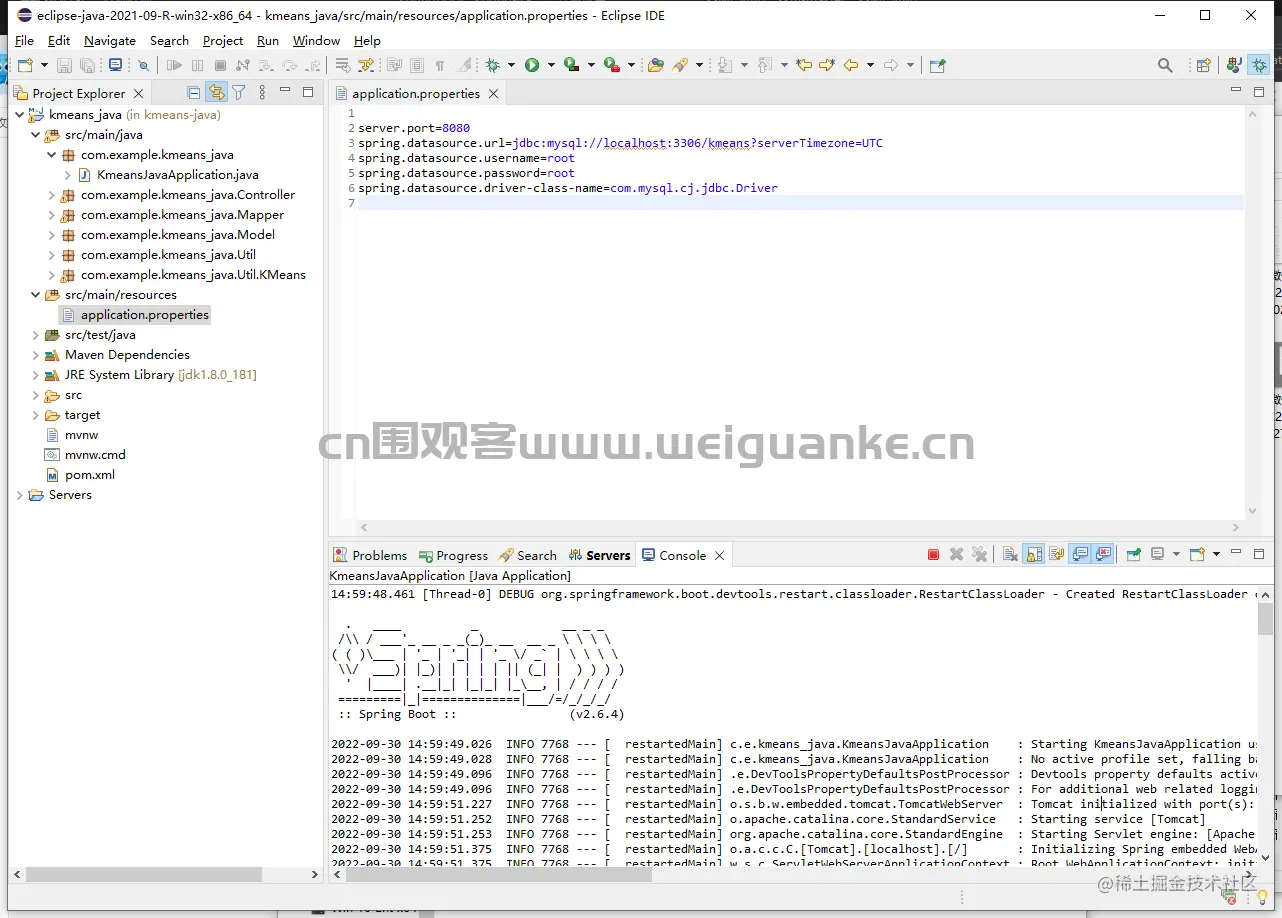Click the Search flashlight toolbar icon
This screenshot has height=918, width=1282.
pyautogui.click(x=680, y=65)
